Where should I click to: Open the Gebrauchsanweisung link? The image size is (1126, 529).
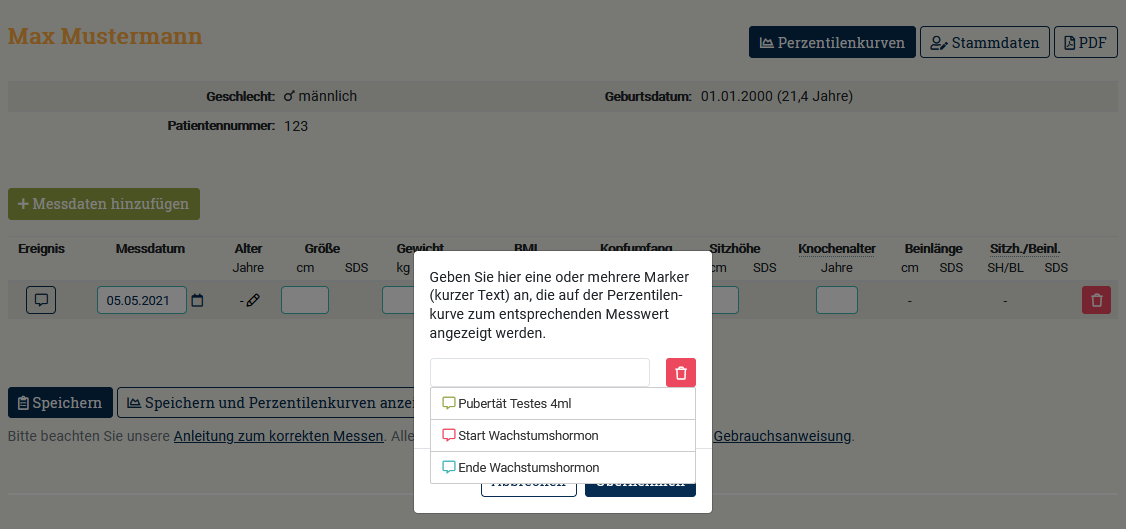point(781,436)
